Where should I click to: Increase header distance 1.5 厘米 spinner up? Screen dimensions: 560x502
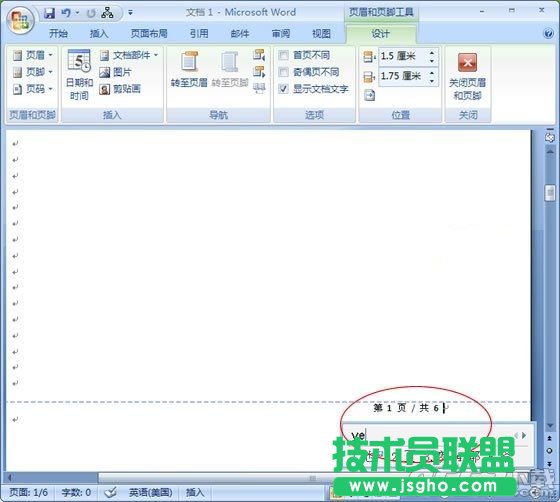coord(432,52)
